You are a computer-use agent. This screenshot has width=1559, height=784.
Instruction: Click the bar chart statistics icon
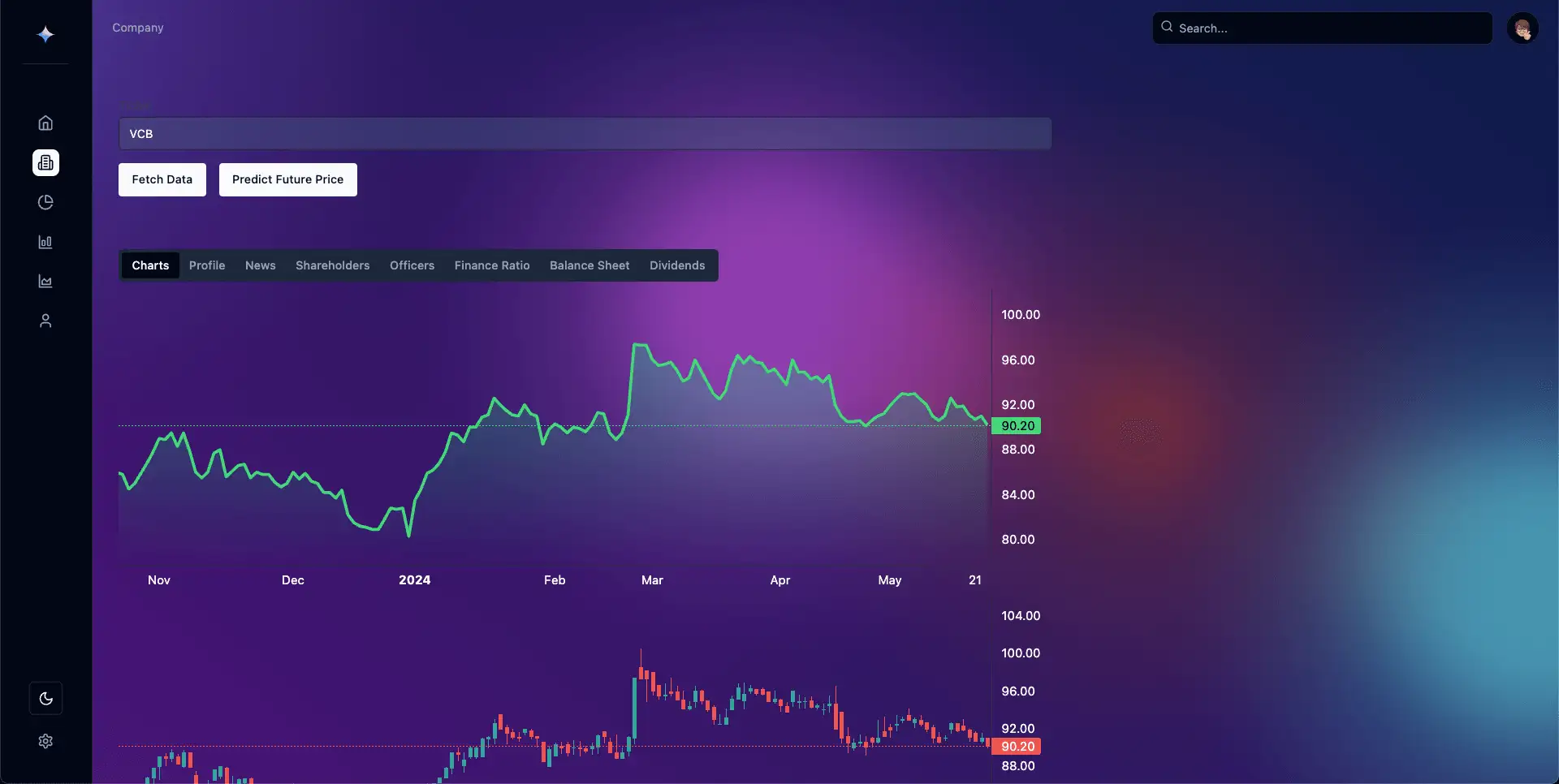45,242
